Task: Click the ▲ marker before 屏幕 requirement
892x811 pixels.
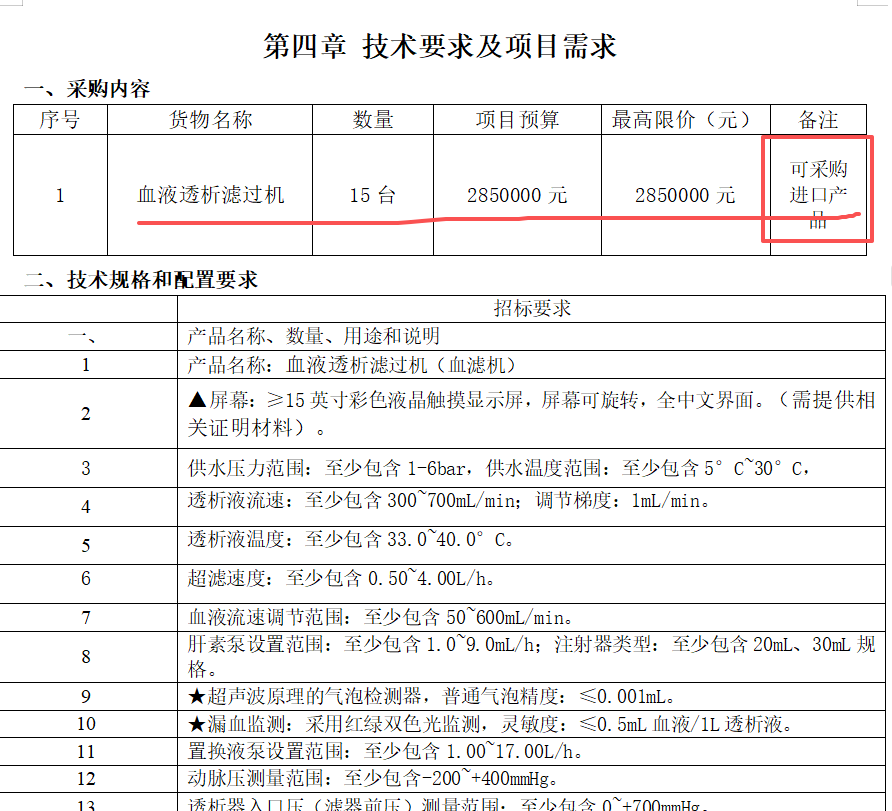Action: [x=197, y=401]
